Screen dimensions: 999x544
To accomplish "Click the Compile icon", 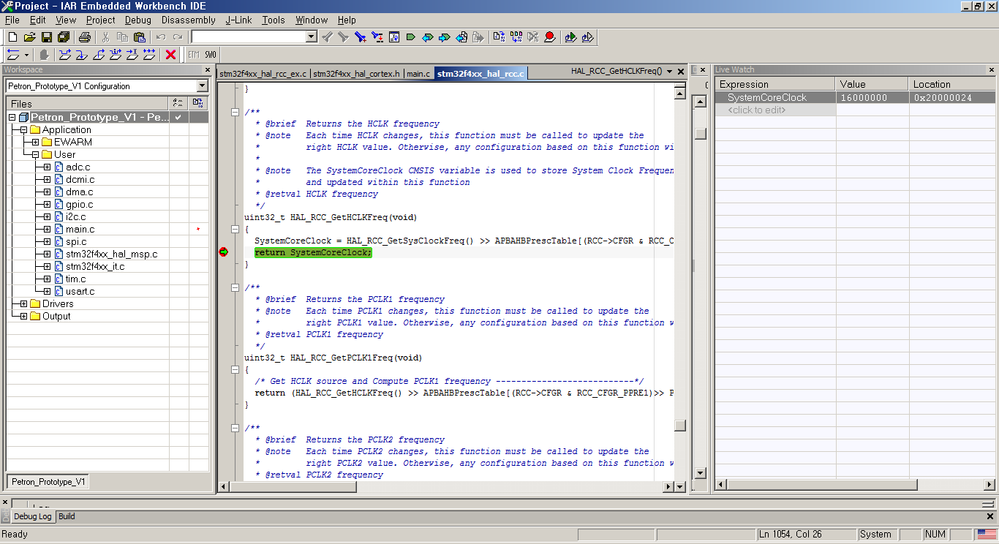I will coord(499,37).
